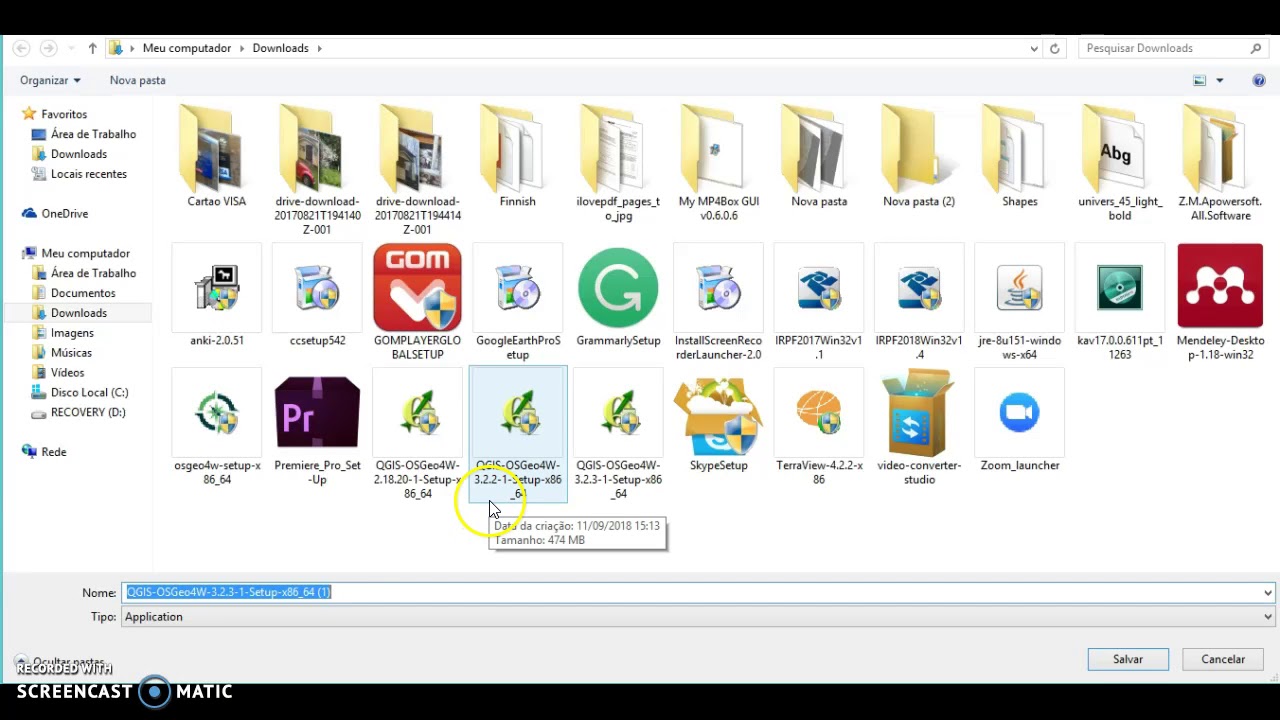Select the ccsetup542 installer file
1280x720 pixels.
(x=317, y=296)
